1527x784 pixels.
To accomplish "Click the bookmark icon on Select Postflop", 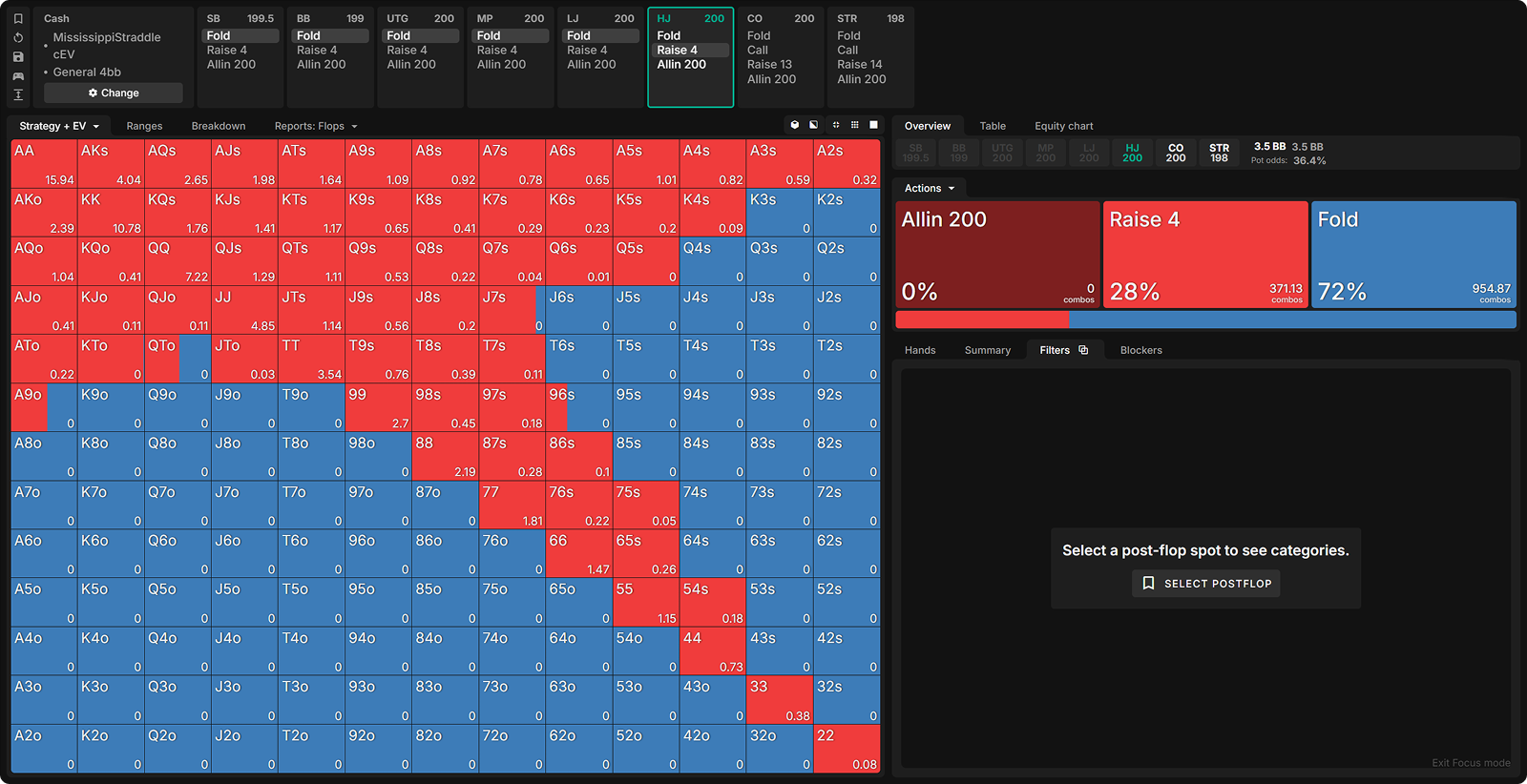I will pyautogui.click(x=1148, y=583).
